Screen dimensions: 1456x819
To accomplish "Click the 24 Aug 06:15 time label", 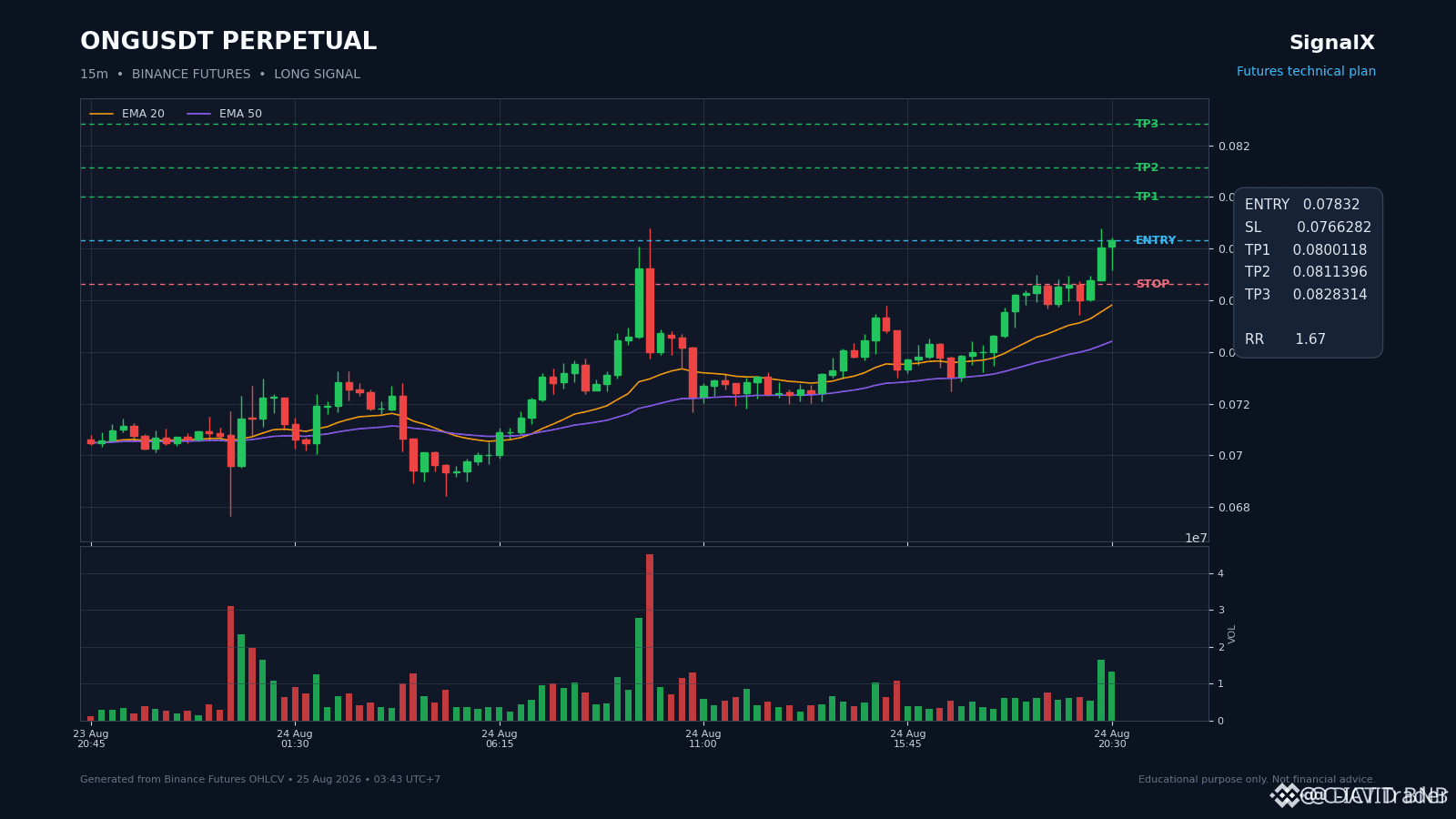I will [x=500, y=739].
